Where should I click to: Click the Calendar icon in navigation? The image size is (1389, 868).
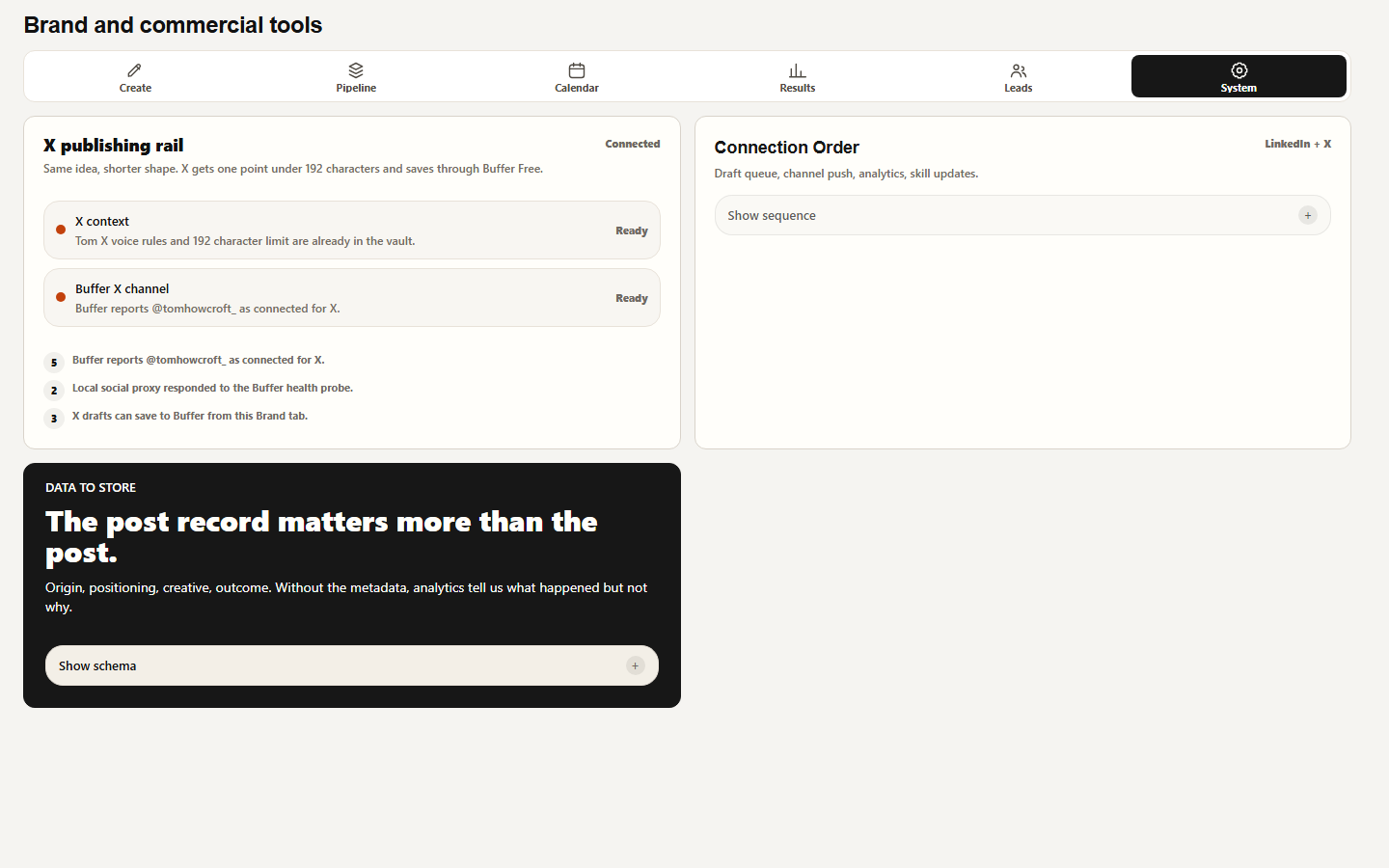[577, 70]
